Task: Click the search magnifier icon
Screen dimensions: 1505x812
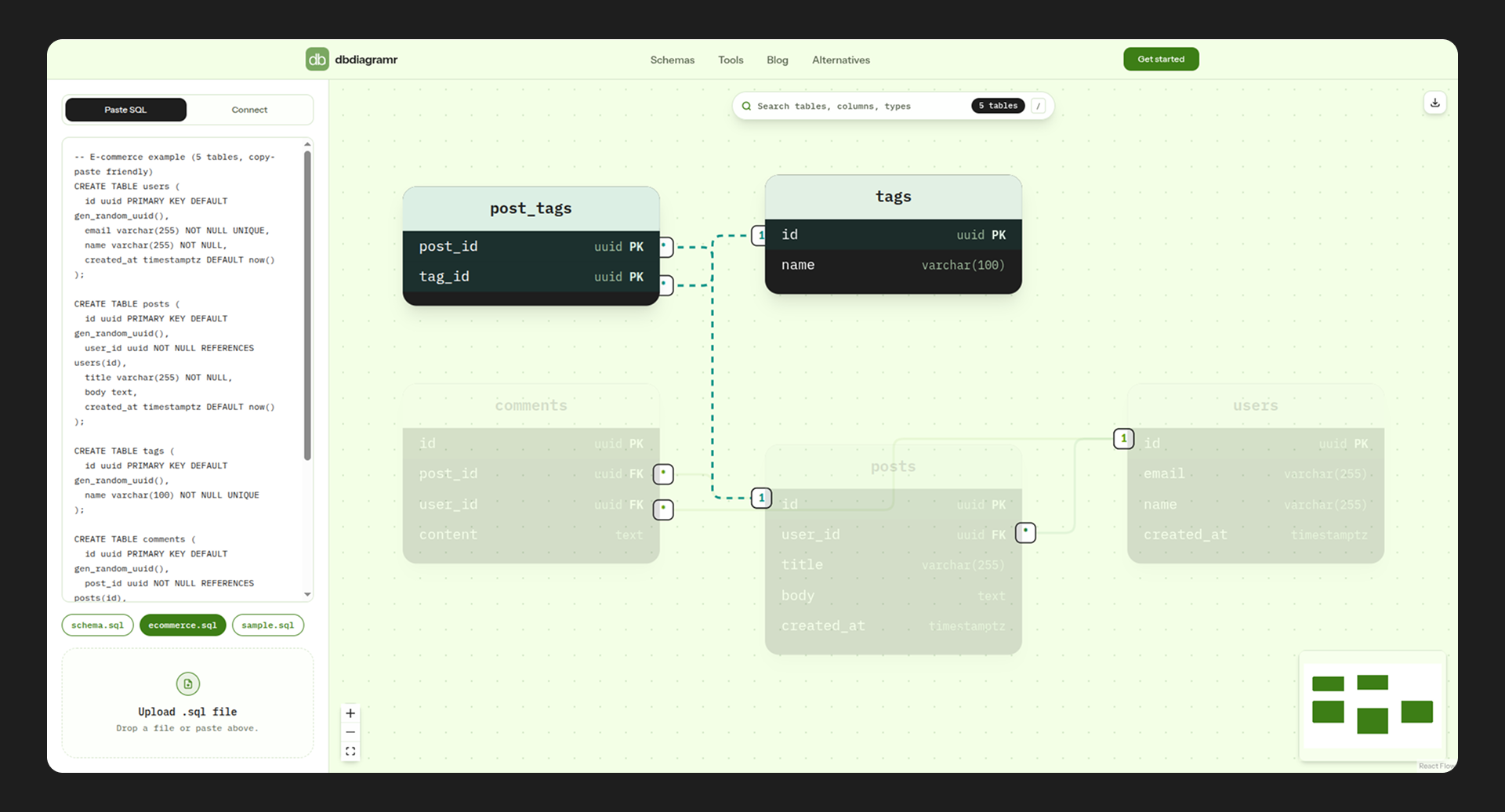Action: point(746,106)
